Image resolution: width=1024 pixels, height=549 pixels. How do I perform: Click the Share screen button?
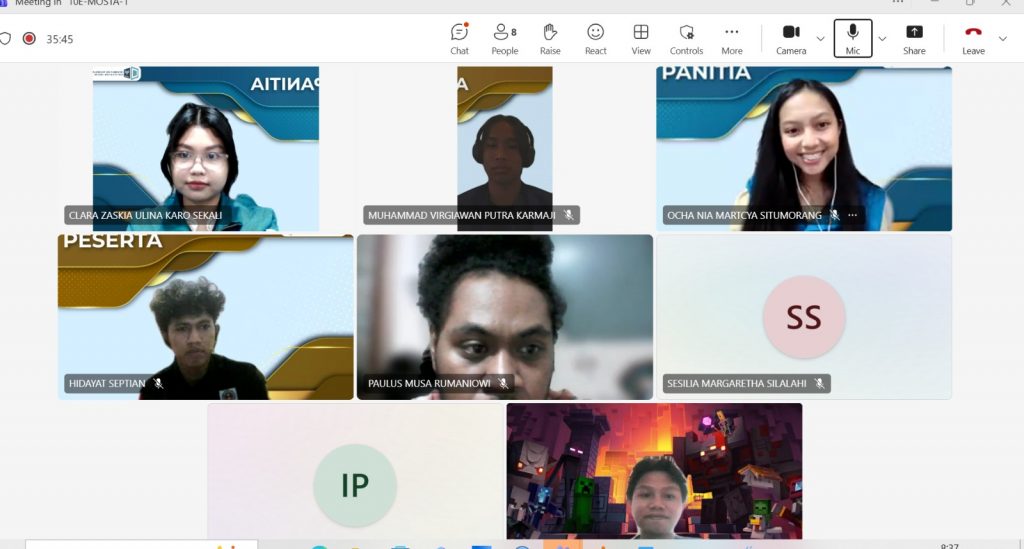point(914,38)
